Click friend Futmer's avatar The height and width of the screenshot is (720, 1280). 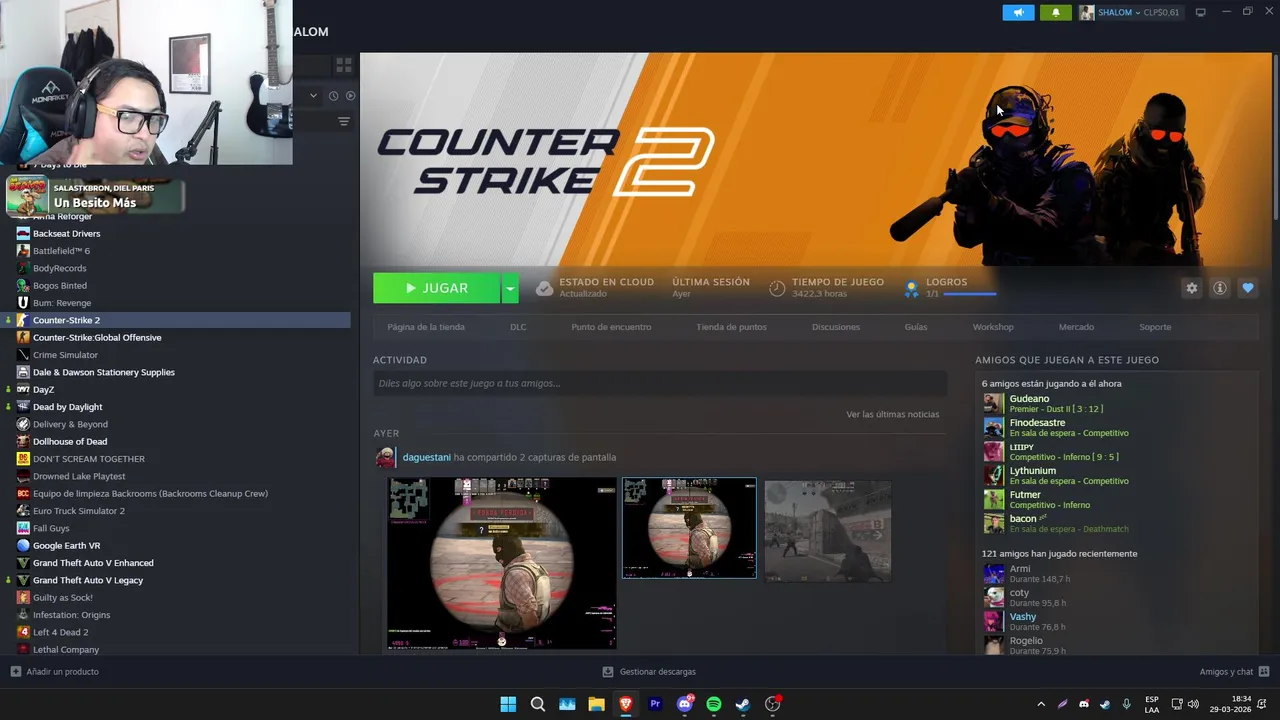pyautogui.click(x=993, y=499)
